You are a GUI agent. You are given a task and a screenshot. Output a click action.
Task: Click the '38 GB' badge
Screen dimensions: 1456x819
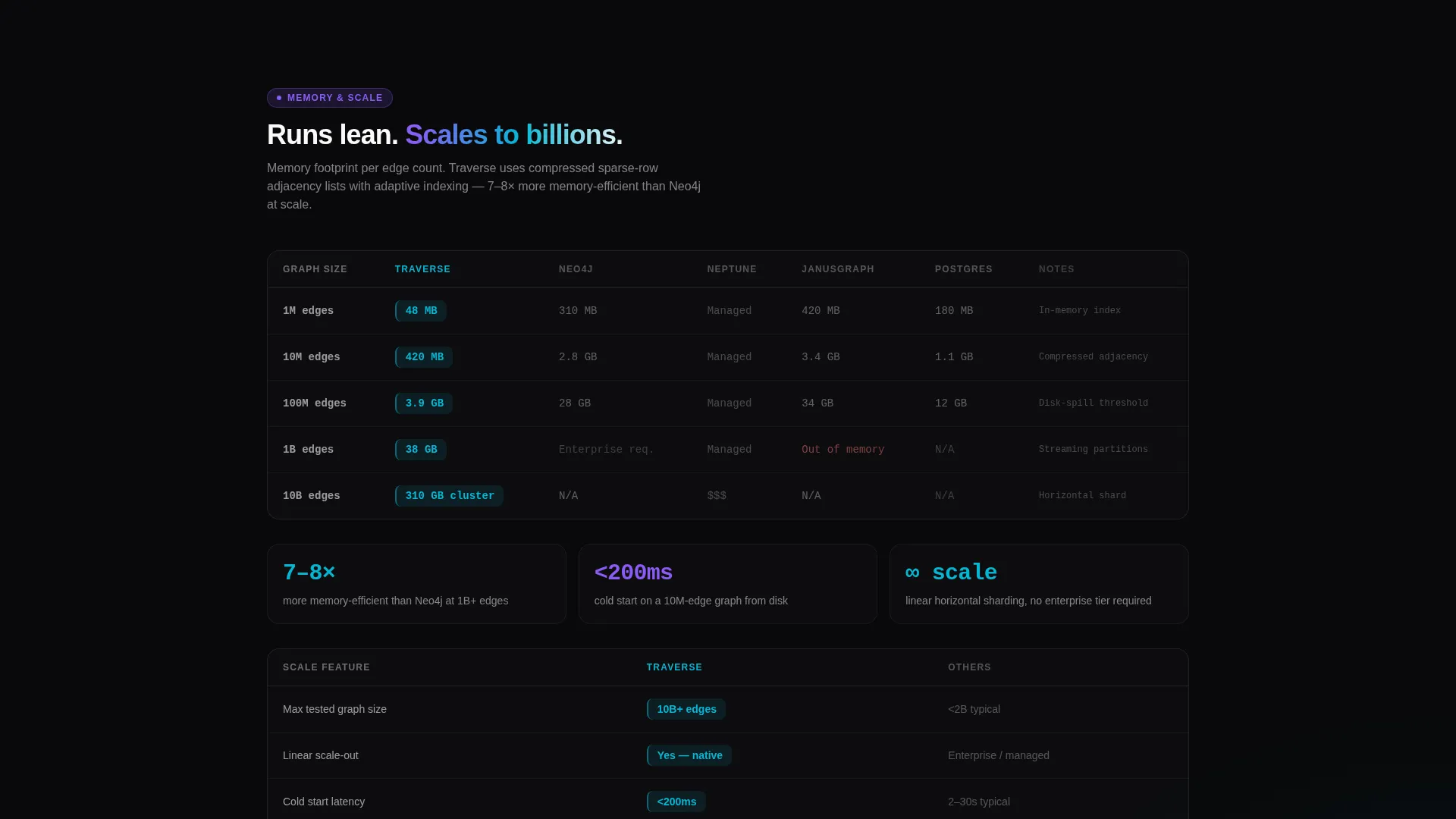421,450
